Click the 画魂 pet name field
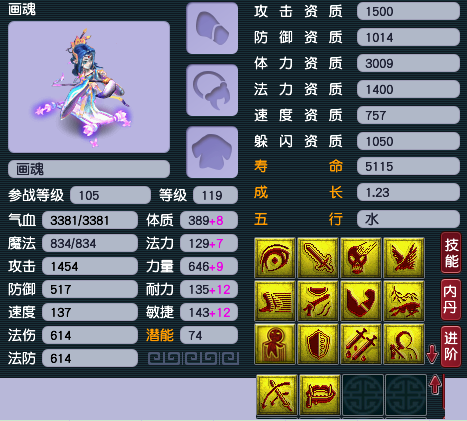Screen dimensions: 467x421 pos(89,169)
